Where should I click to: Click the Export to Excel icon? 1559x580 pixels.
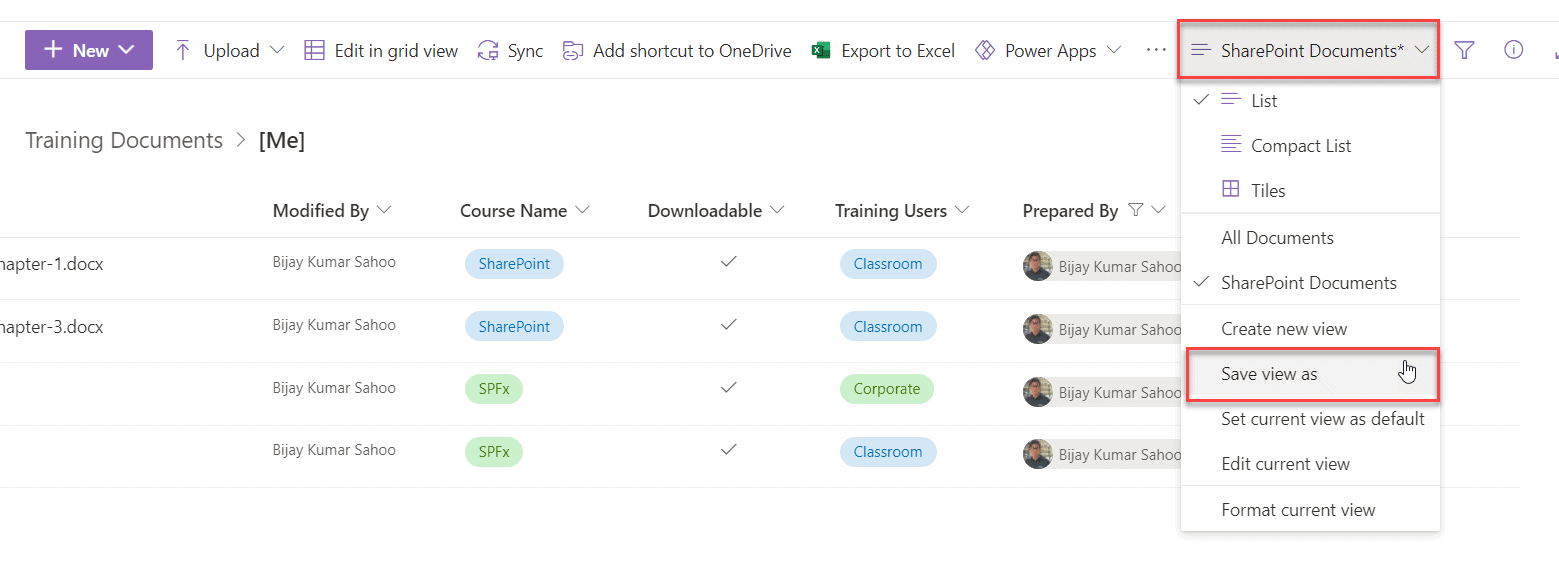822,49
